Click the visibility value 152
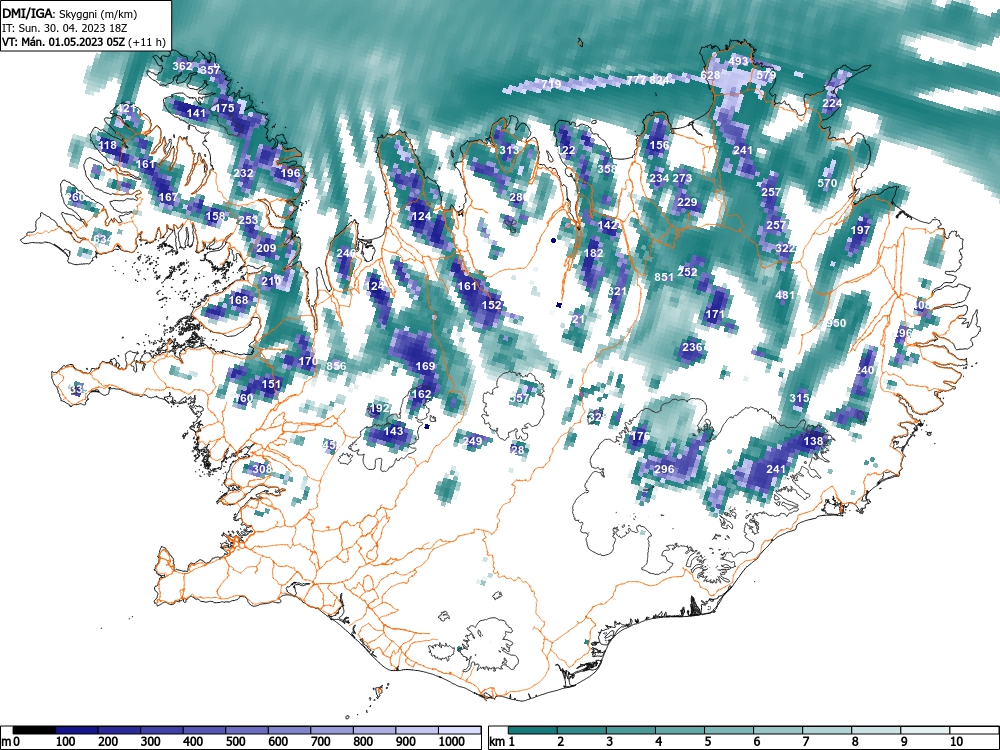The height and width of the screenshot is (750, 1000). coord(492,305)
